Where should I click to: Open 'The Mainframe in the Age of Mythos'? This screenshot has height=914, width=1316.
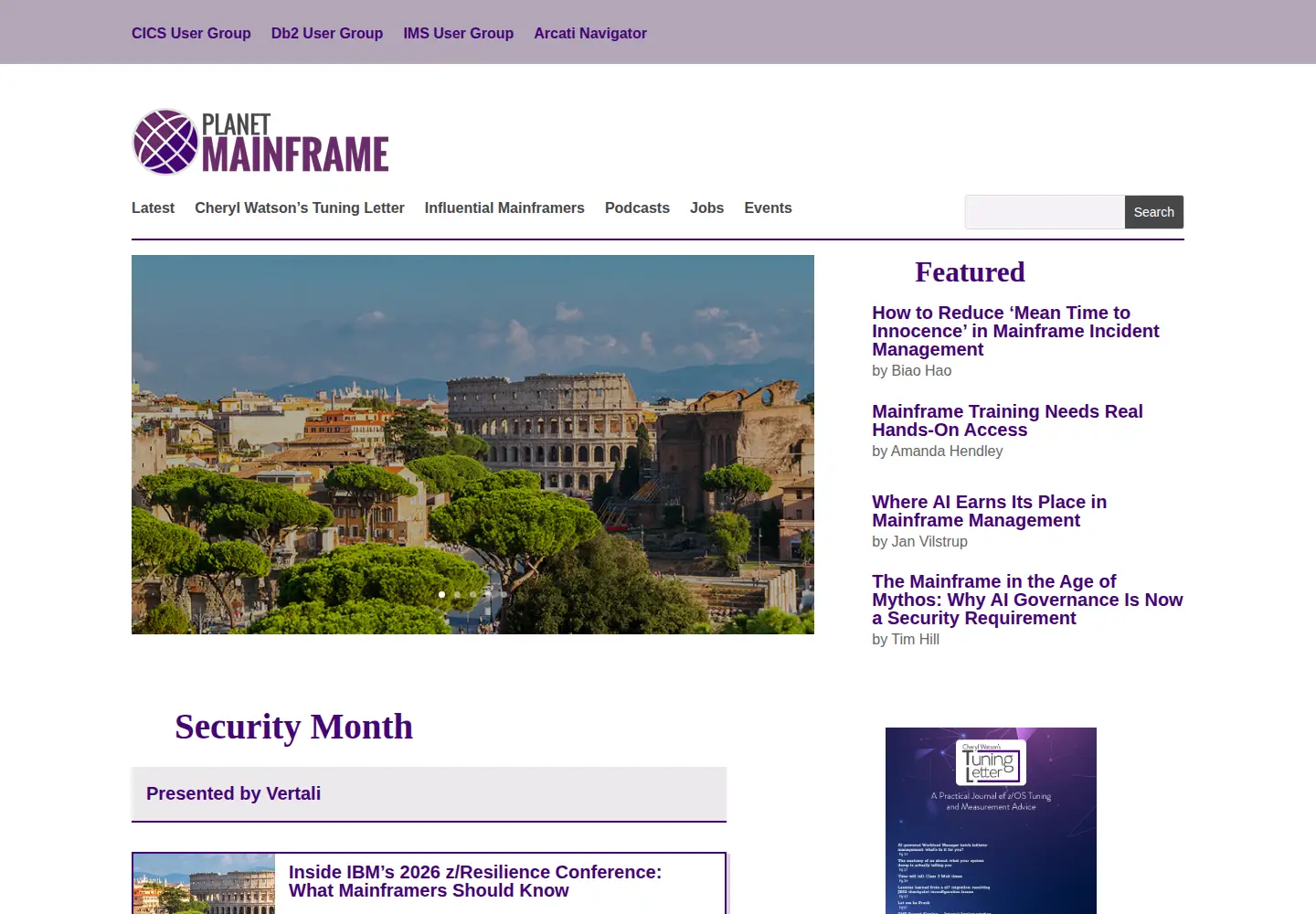(x=1027, y=600)
